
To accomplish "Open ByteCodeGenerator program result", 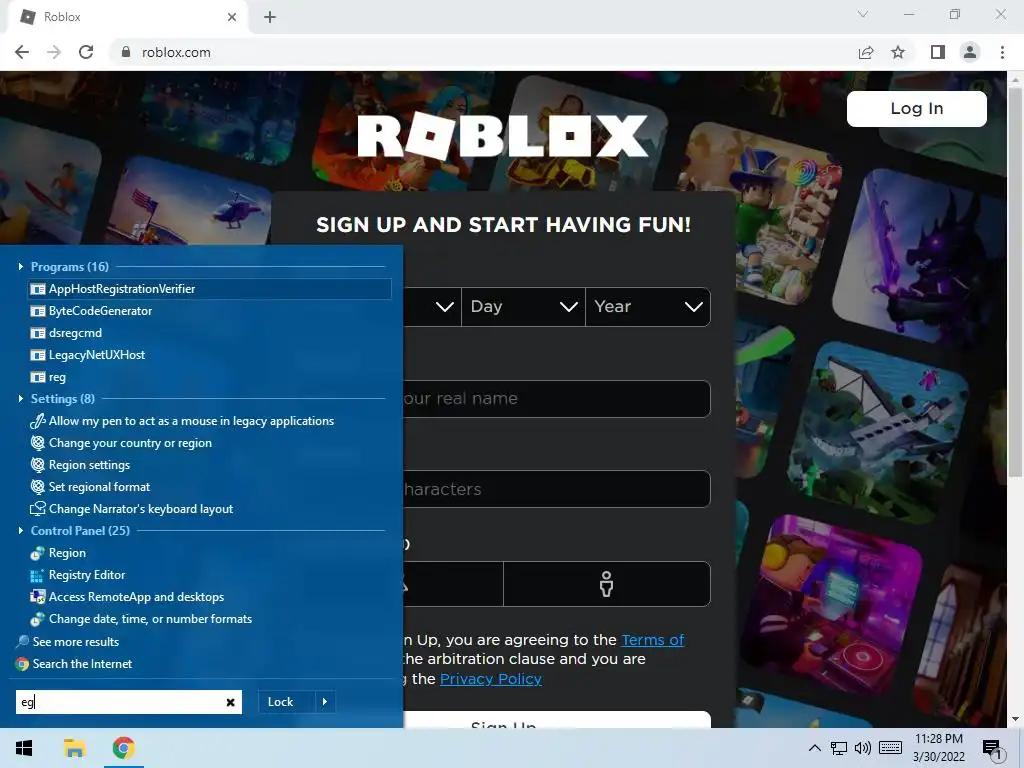I will coord(210,311).
